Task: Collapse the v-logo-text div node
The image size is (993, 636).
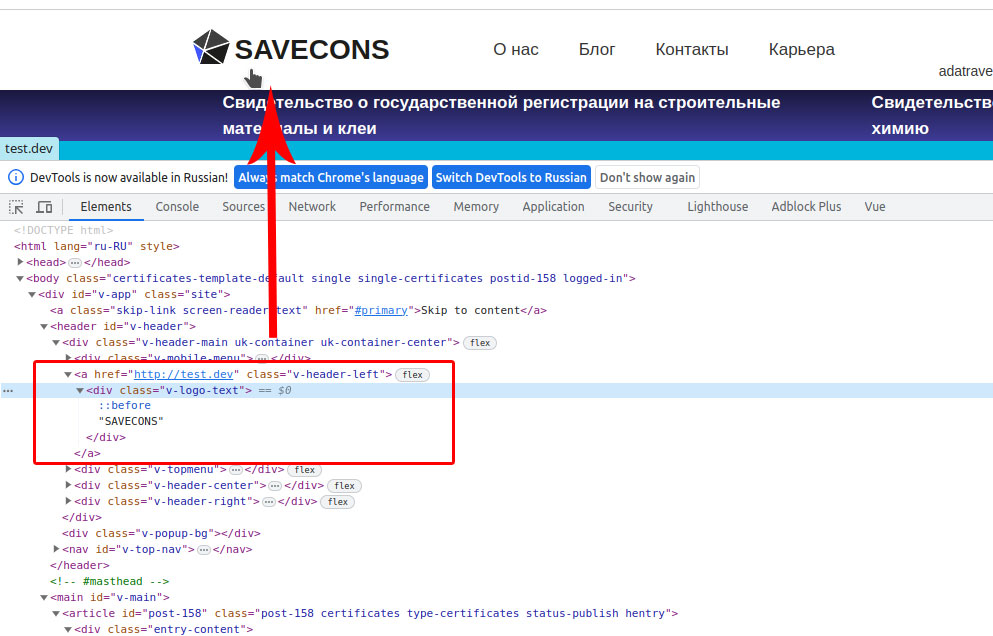Action: pyautogui.click(x=81, y=391)
